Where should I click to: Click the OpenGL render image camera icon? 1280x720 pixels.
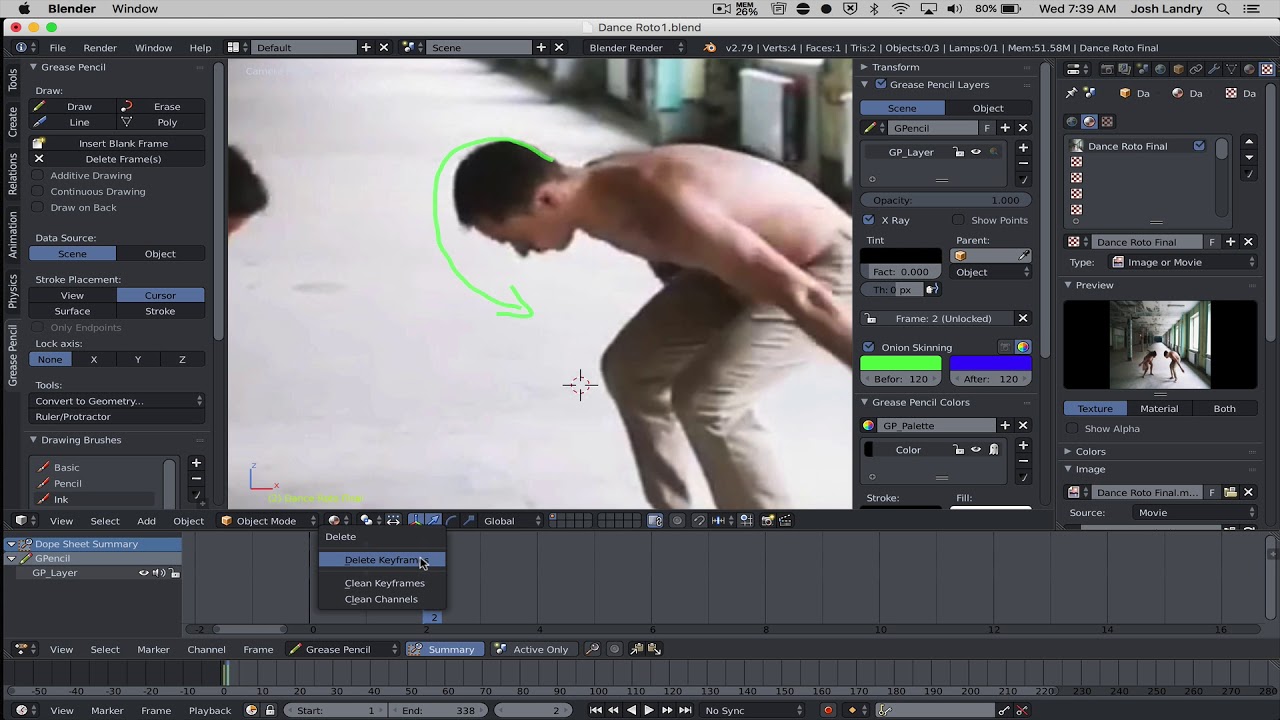click(767, 520)
